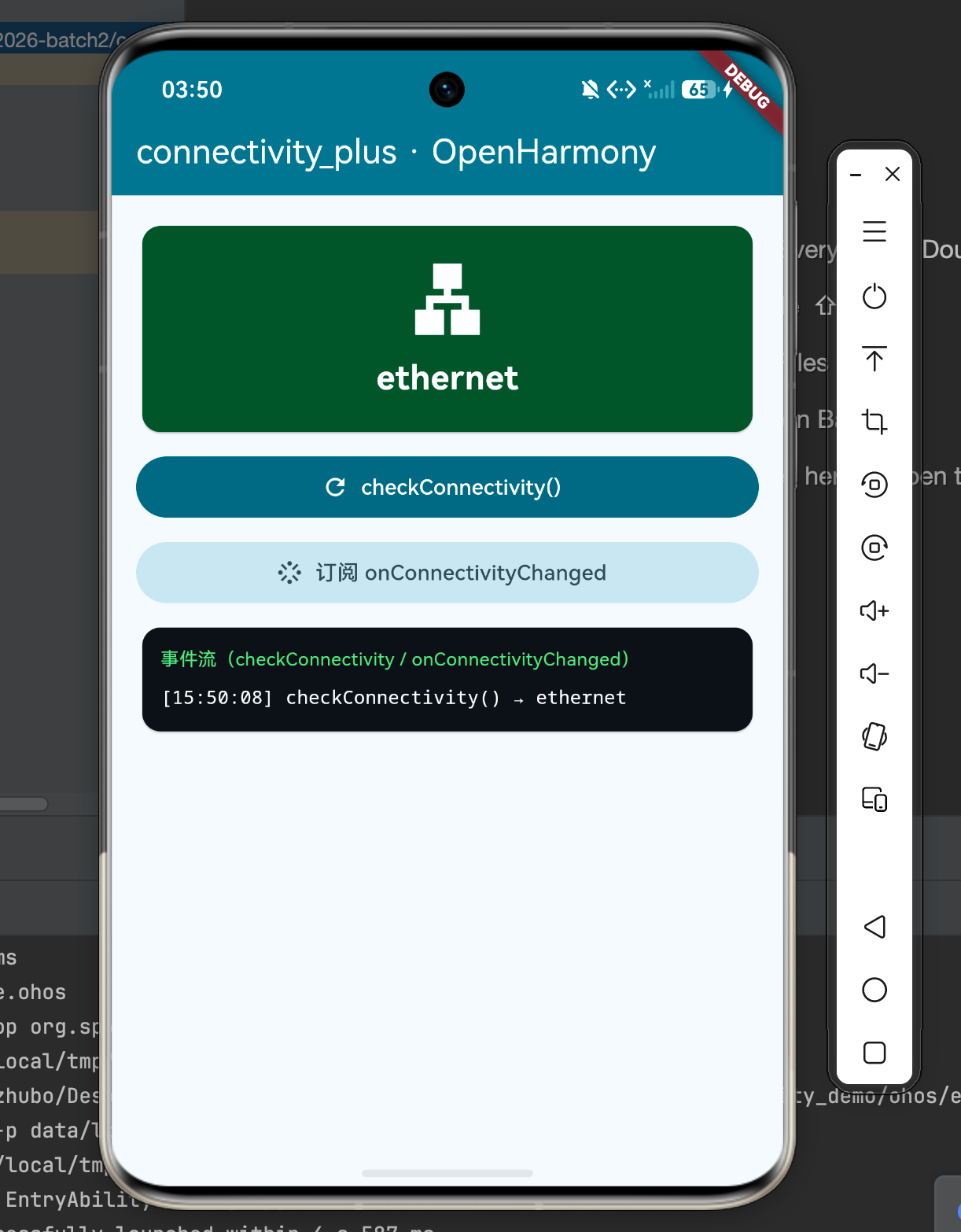Click the rotate counterclockwise icon

[874, 484]
